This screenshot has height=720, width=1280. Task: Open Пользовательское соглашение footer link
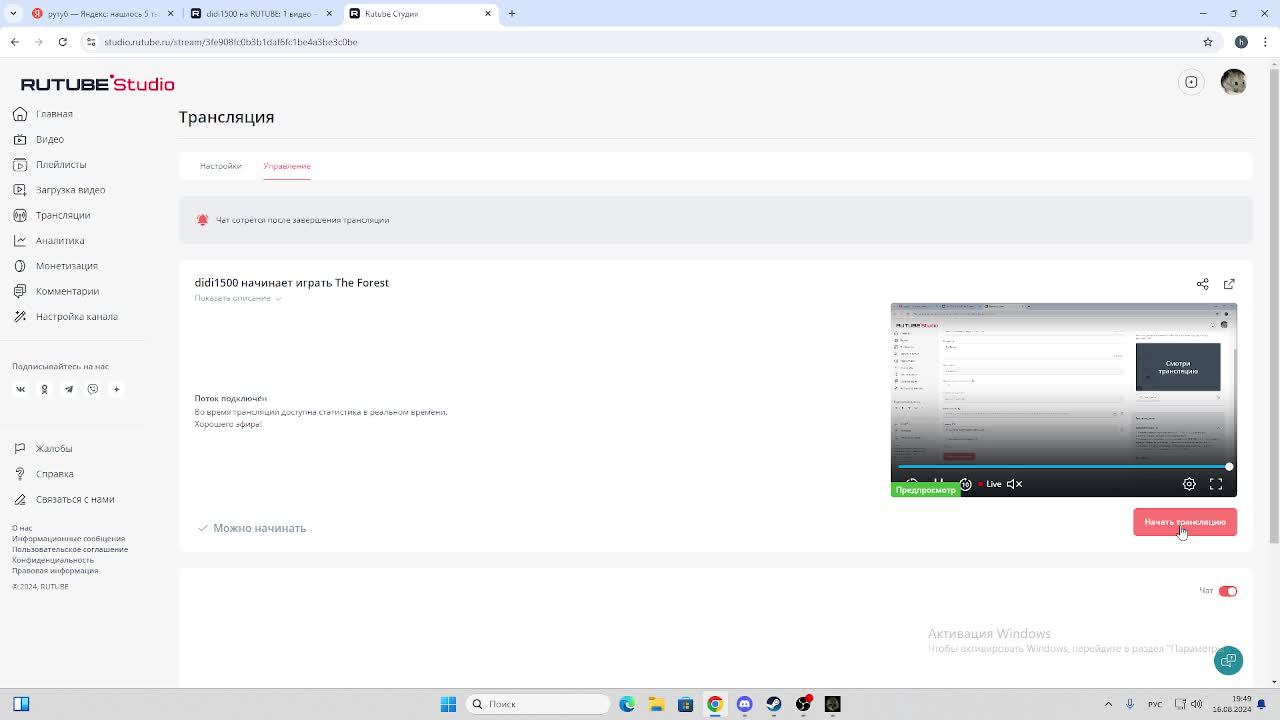(x=70, y=549)
